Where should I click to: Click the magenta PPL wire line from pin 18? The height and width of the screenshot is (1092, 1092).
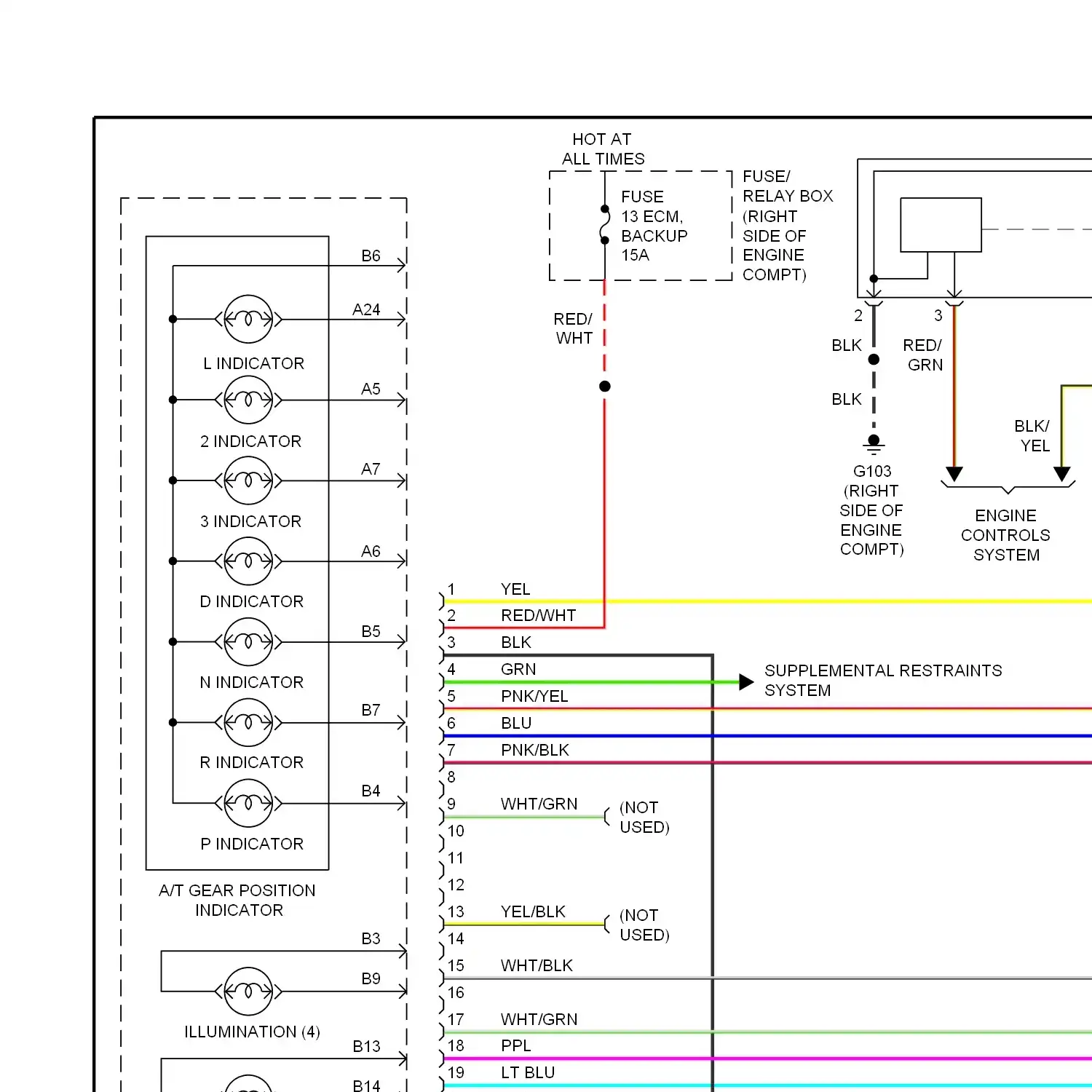768,1059
